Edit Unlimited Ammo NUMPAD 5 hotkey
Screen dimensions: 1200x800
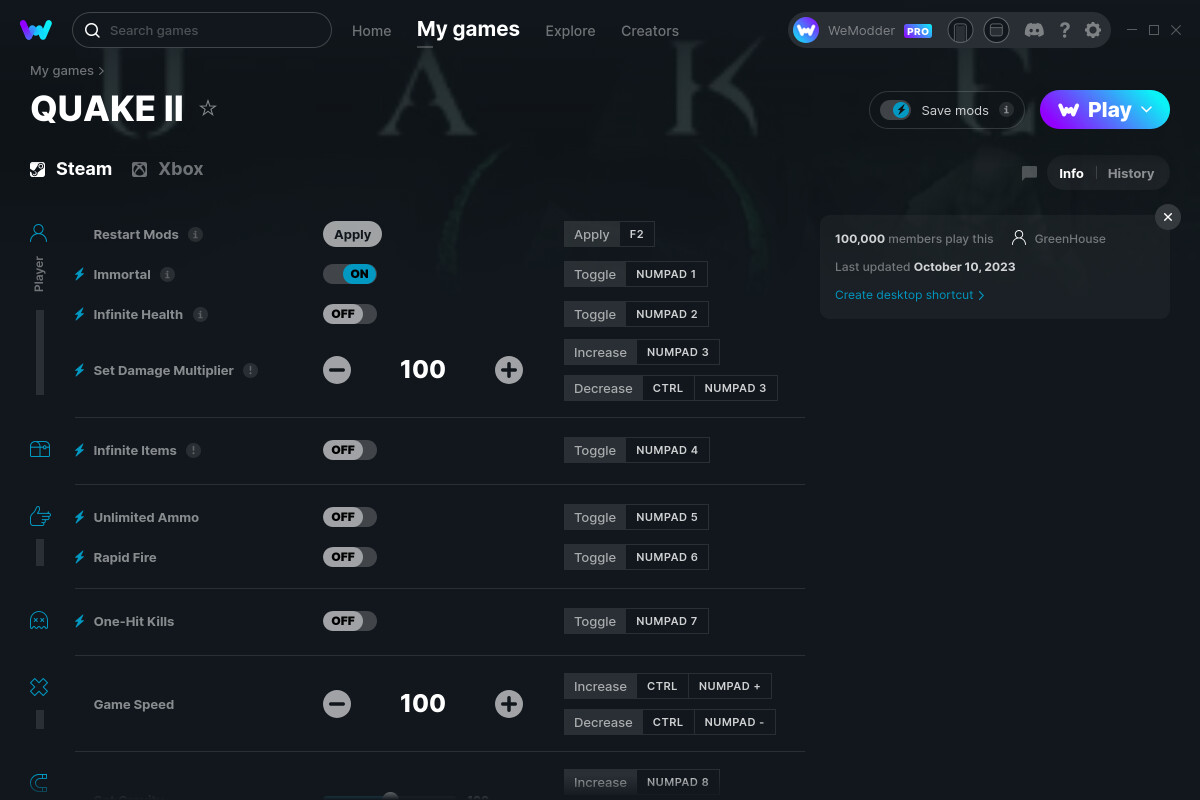click(x=667, y=517)
